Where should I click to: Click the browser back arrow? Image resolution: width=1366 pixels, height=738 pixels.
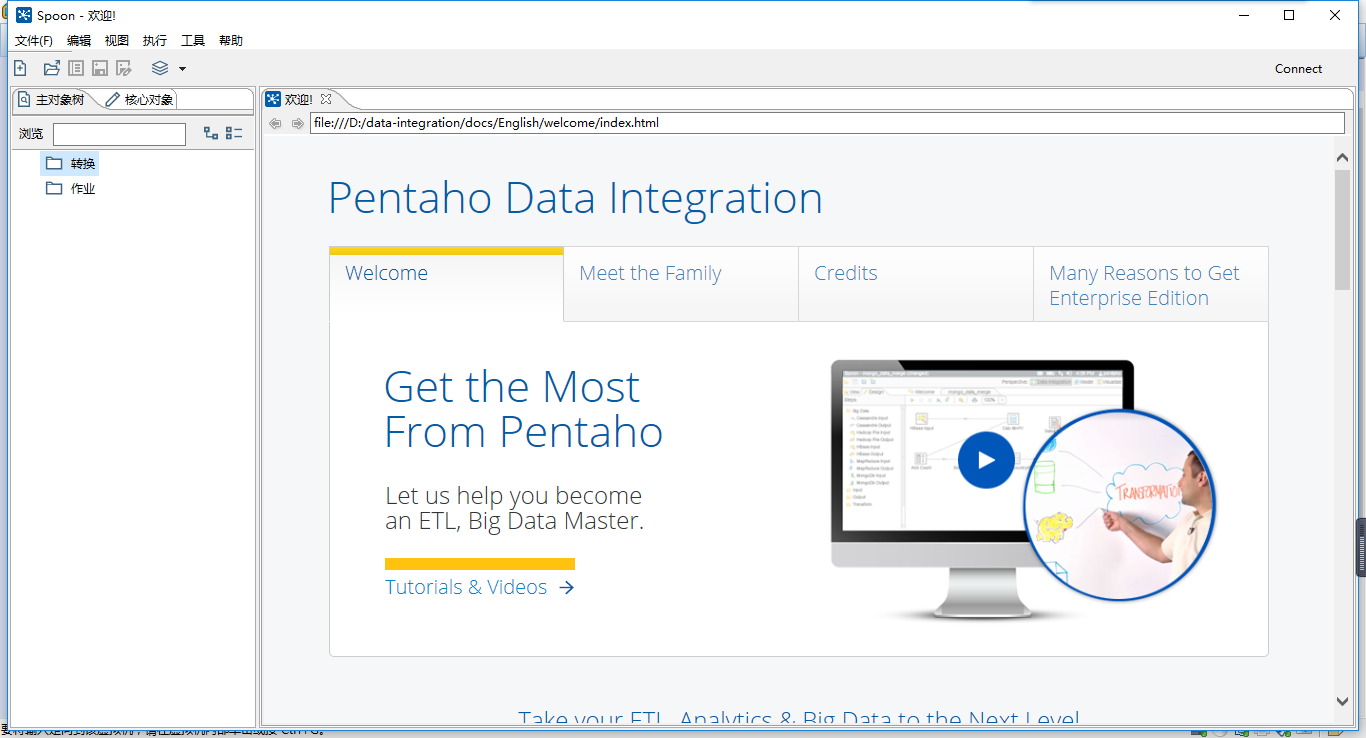(x=275, y=123)
